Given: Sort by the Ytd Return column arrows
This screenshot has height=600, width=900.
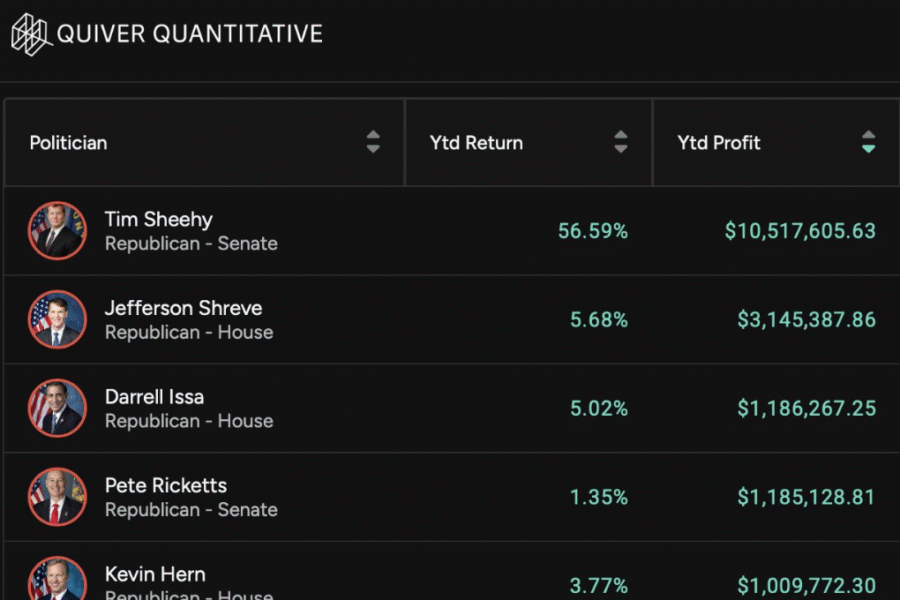Looking at the screenshot, I should (x=621, y=142).
